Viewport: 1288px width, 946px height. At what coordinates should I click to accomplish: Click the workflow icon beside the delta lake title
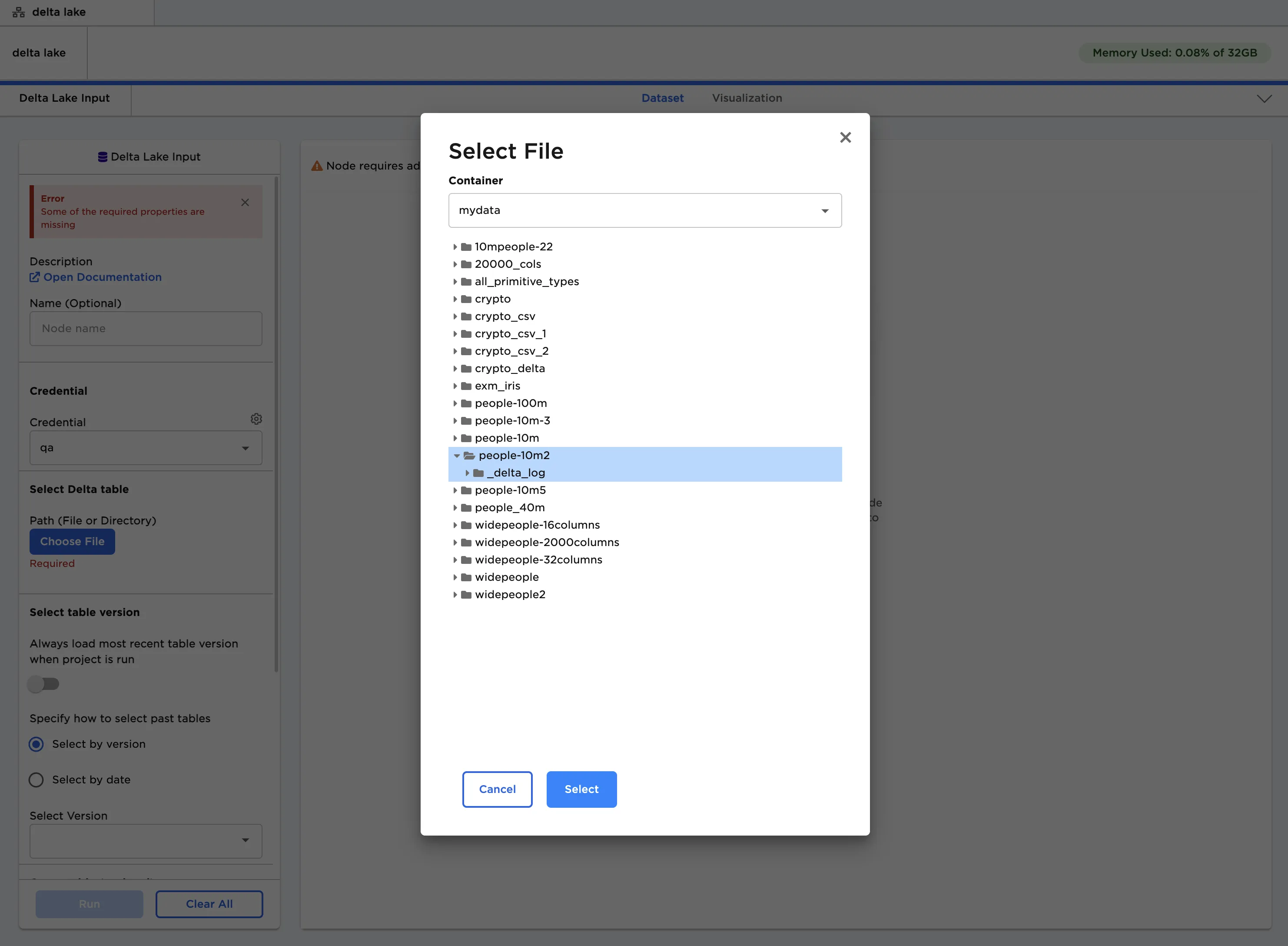[x=18, y=12]
